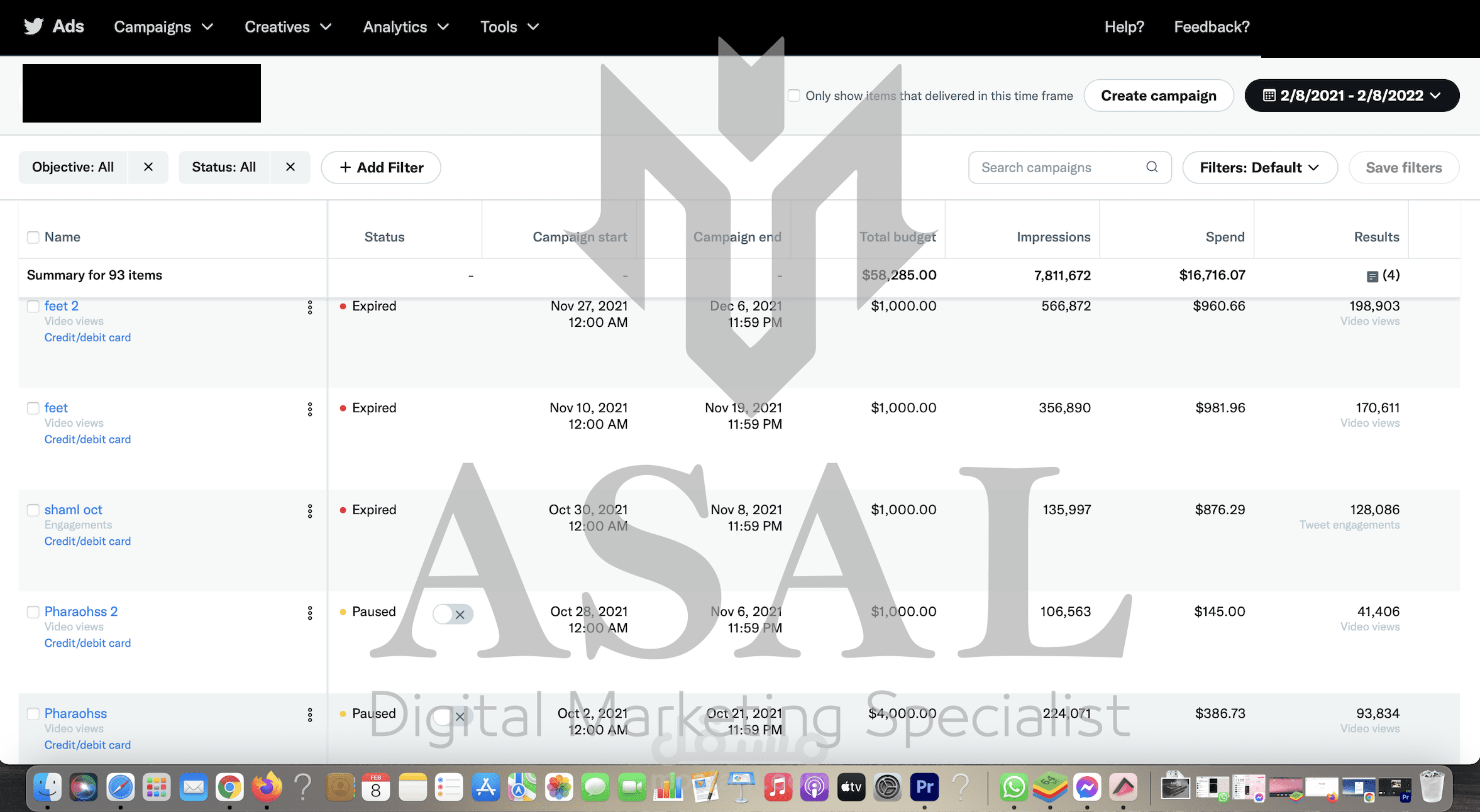Viewport: 1480px width, 812px height.
Task: Open three-dot menu for shaml oct campaign
Action: pyautogui.click(x=310, y=511)
